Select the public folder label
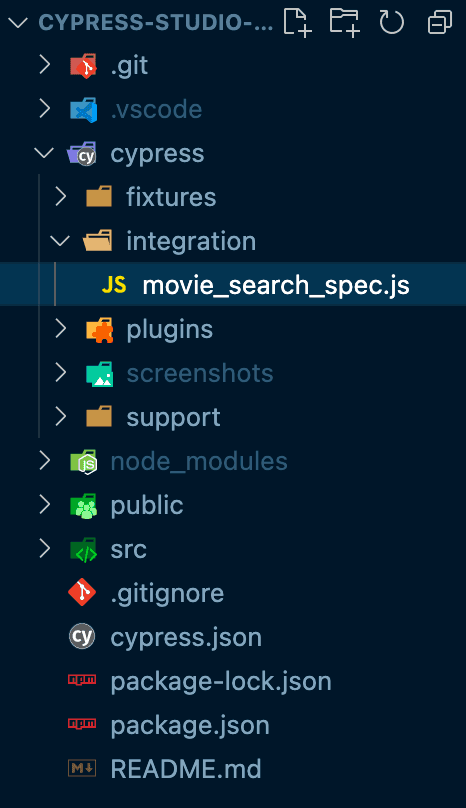 point(147,506)
